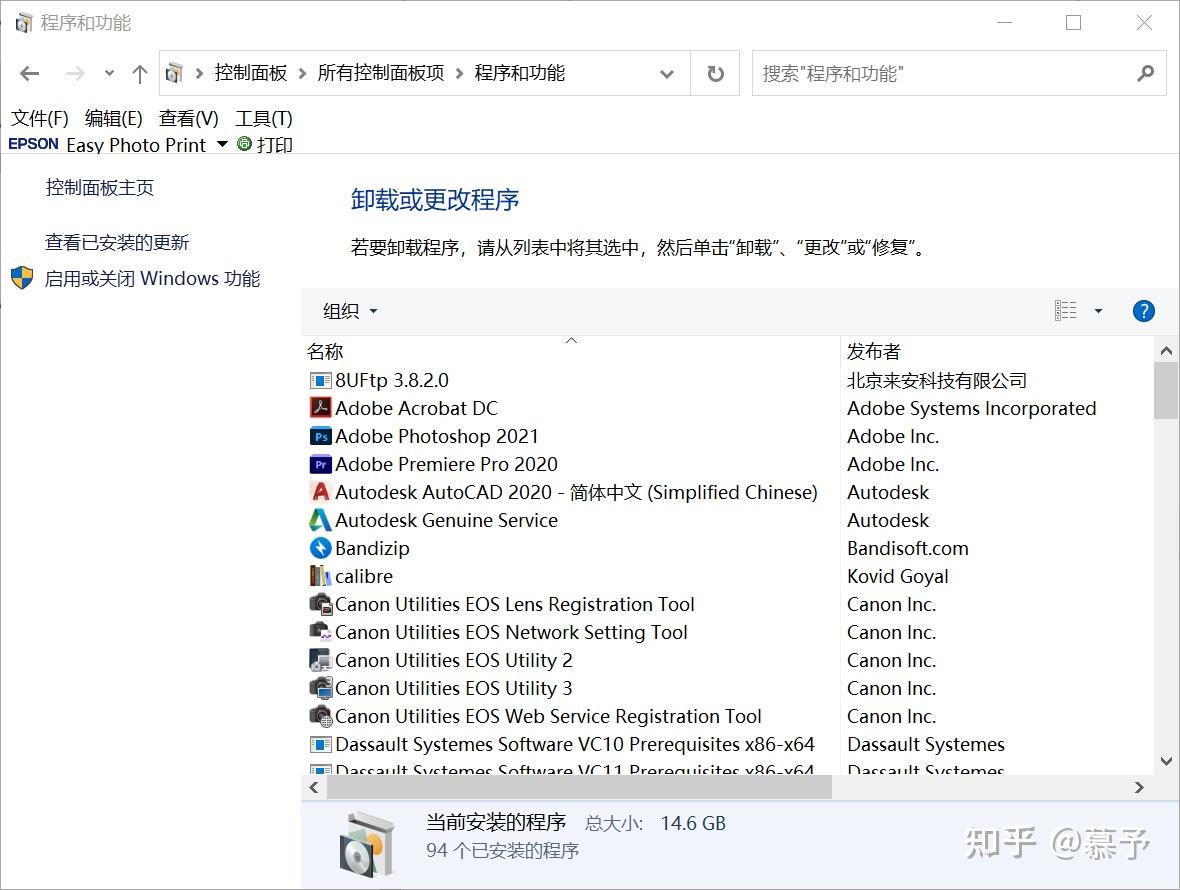Open the view options dropdown arrow

(x=1098, y=311)
